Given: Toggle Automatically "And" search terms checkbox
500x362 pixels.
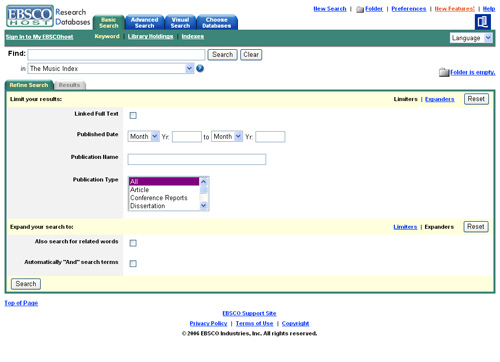Looking at the screenshot, I should point(133,264).
